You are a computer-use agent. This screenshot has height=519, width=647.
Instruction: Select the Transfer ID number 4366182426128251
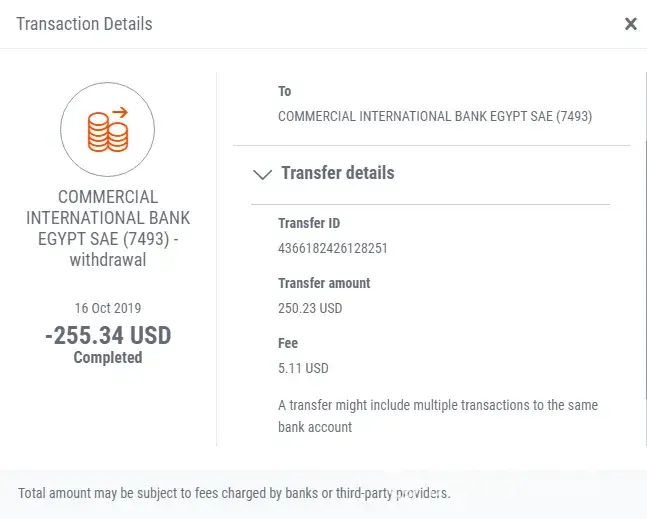click(332, 248)
